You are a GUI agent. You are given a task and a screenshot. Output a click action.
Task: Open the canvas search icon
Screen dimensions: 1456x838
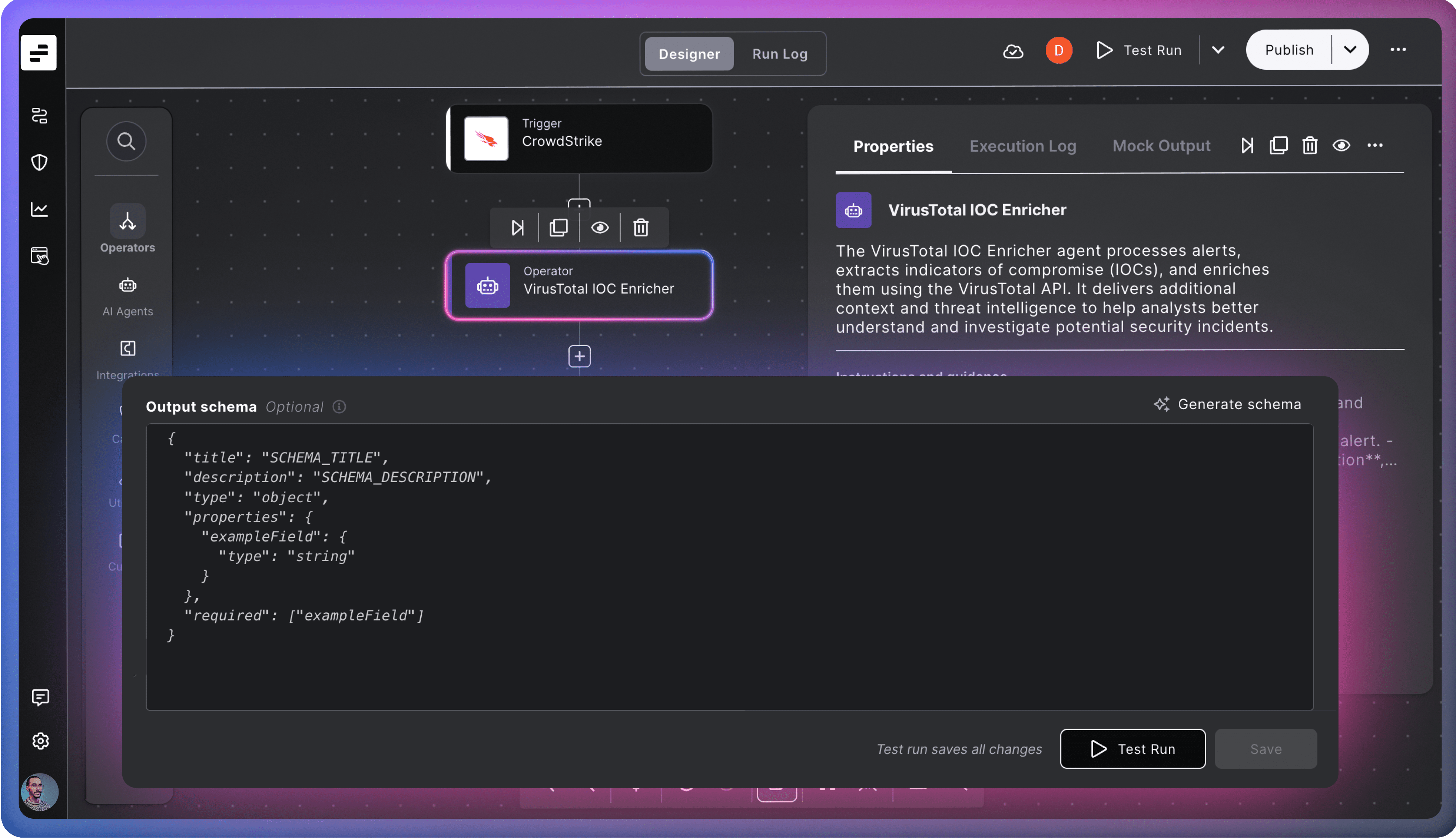coord(126,141)
